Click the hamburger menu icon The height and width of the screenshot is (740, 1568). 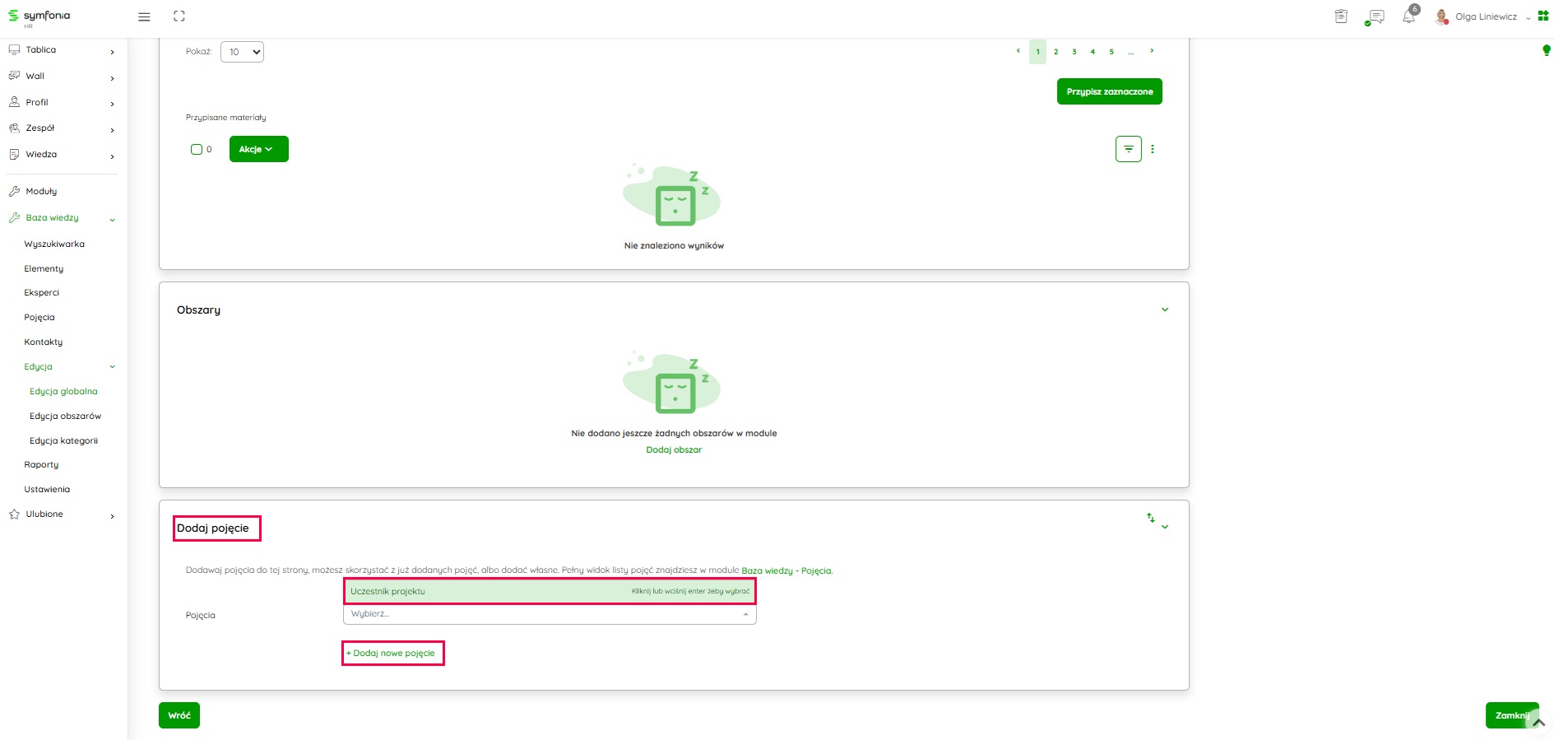[x=144, y=16]
